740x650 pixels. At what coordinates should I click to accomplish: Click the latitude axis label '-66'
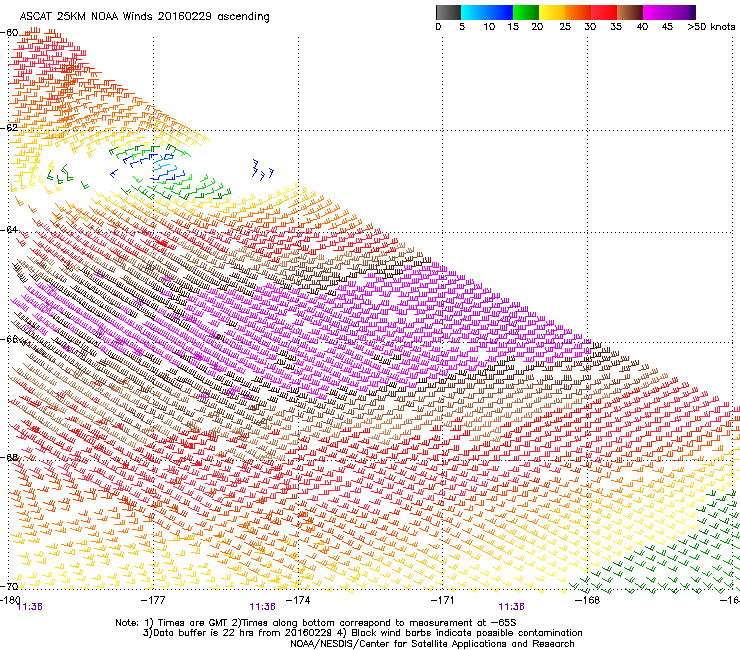[9, 339]
